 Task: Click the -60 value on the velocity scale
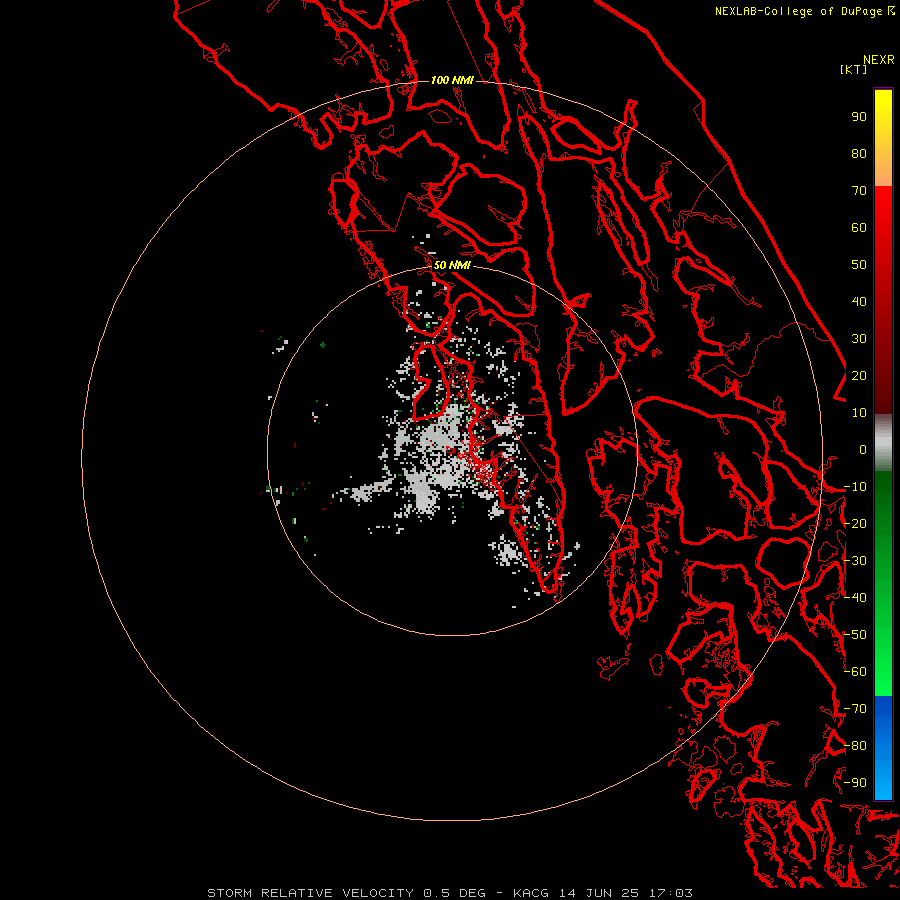tap(855, 672)
